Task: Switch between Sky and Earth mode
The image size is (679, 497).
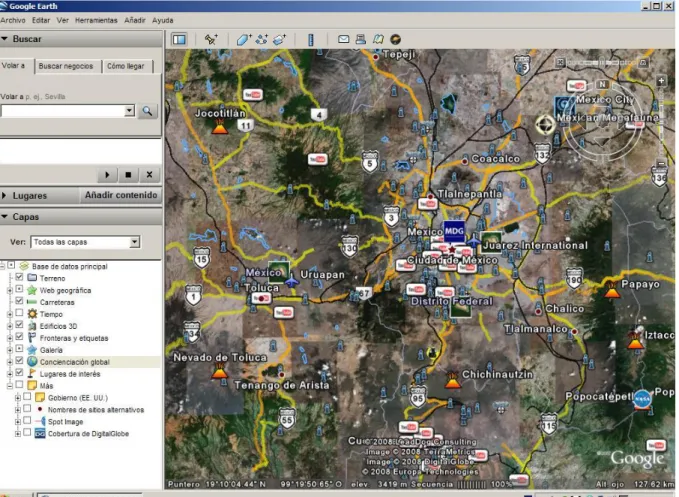Action: pos(395,39)
